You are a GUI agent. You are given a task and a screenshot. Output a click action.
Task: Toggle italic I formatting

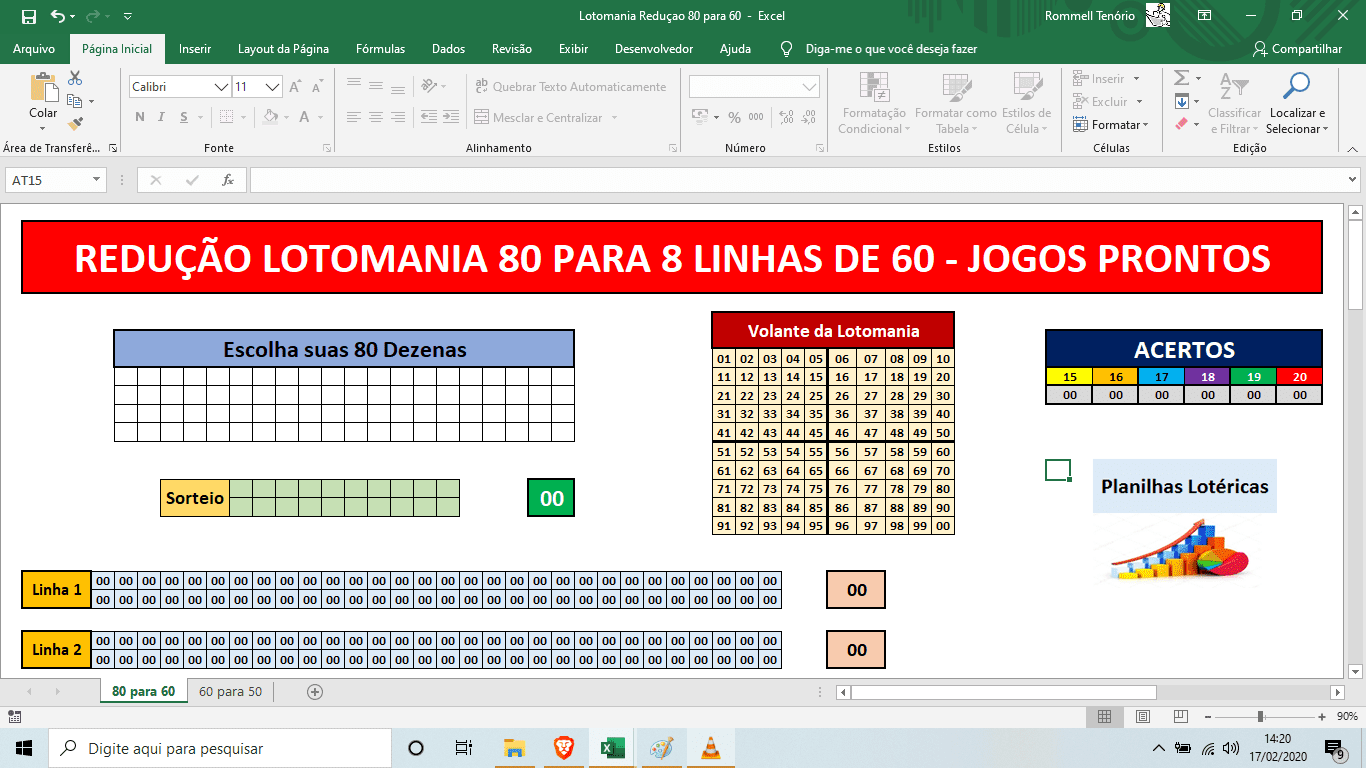click(x=163, y=117)
